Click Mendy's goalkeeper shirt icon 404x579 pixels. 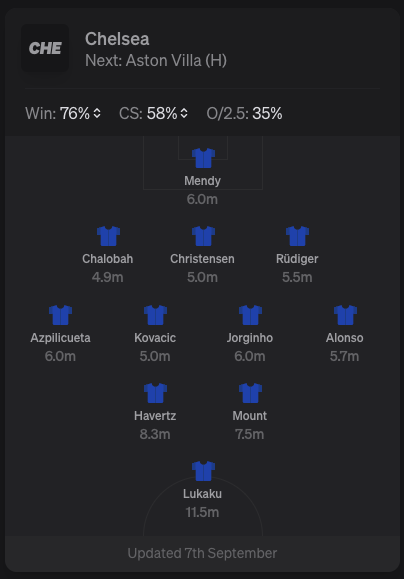point(203,158)
